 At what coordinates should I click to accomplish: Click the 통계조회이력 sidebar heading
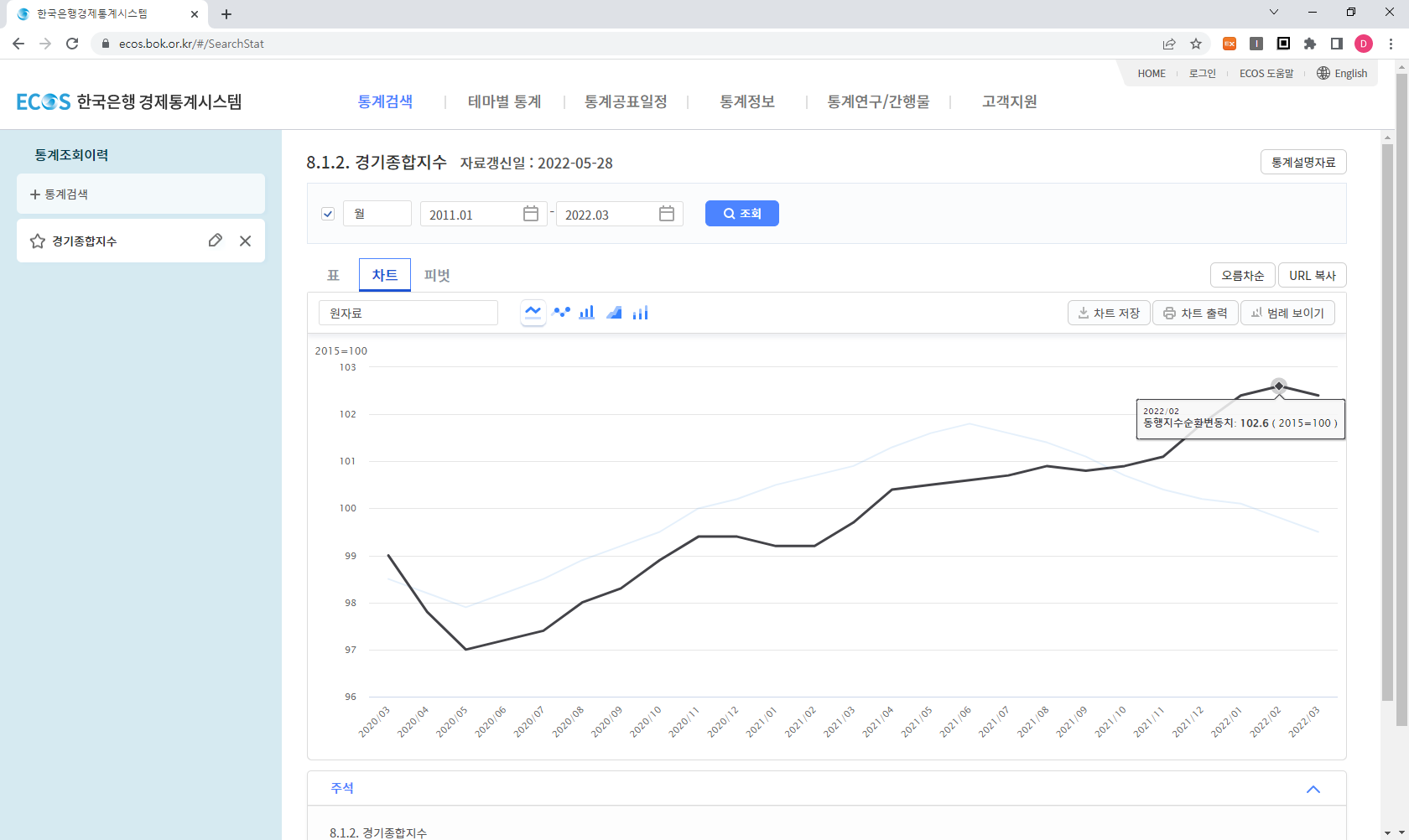(x=71, y=155)
